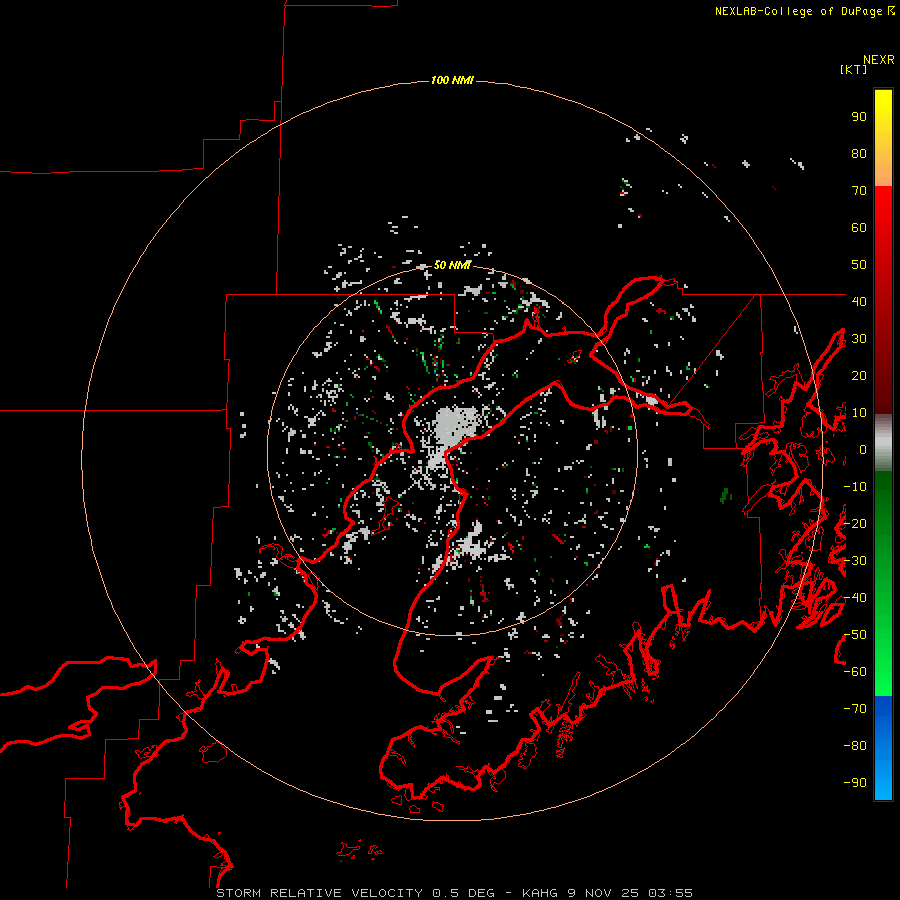Select the -30 value on the velocity scale

tap(855, 561)
